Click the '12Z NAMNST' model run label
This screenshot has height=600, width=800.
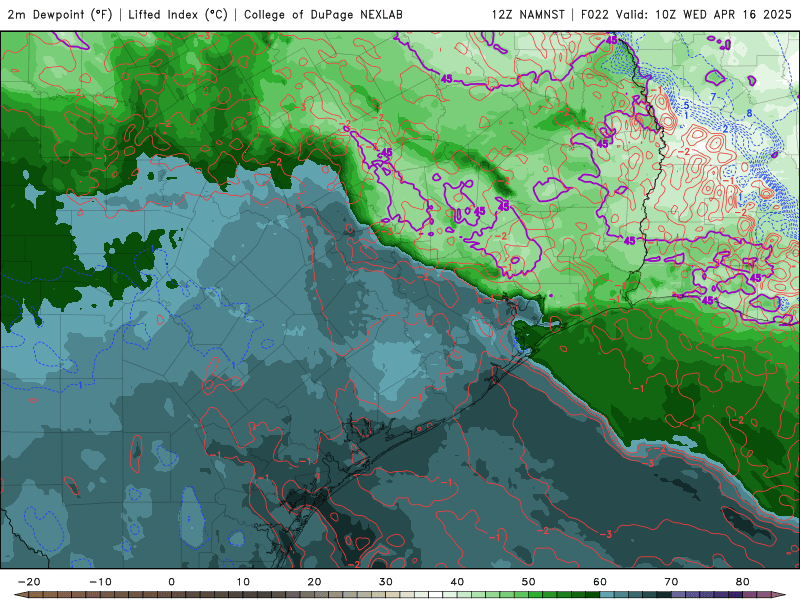click(528, 14)
